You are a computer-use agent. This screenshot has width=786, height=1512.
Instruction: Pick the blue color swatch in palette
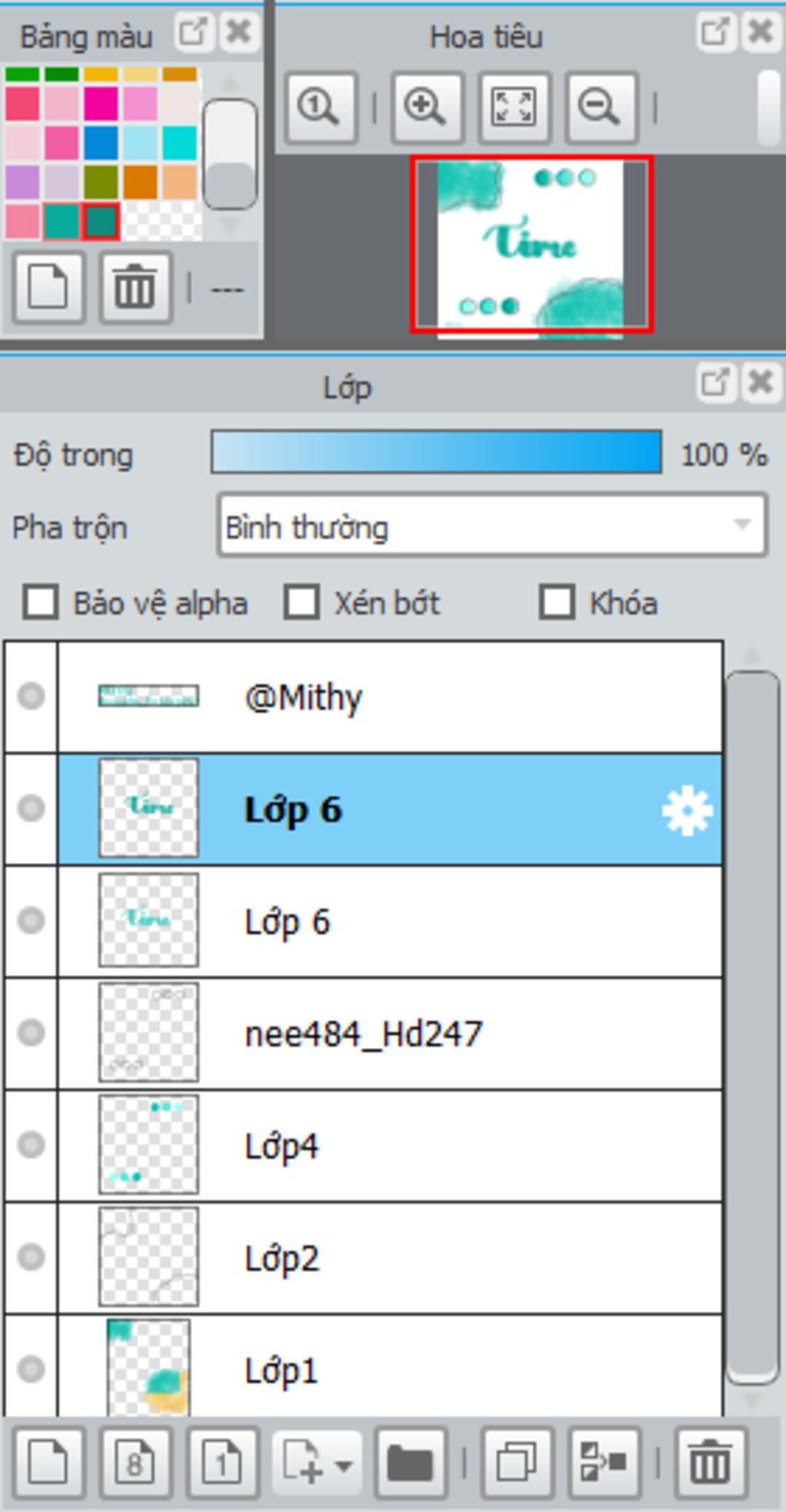coord(101,143)
